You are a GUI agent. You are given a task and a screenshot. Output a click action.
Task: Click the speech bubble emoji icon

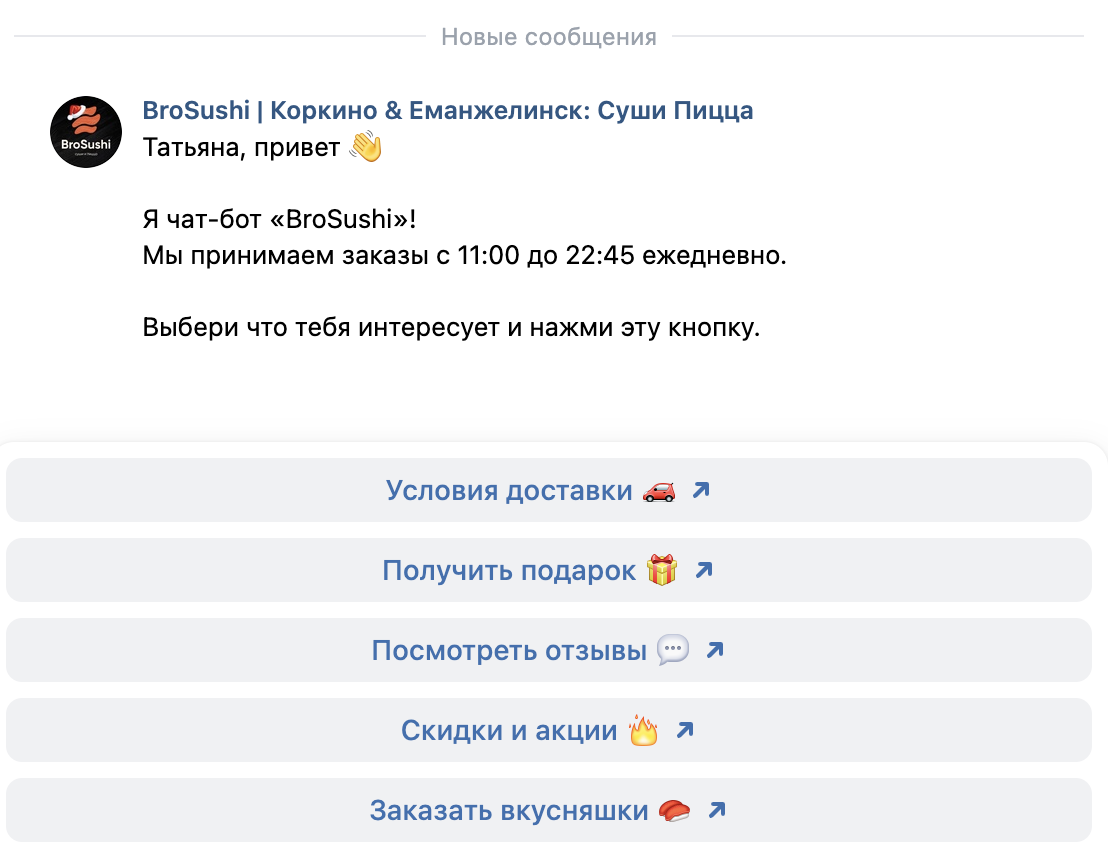coord(673,651)
